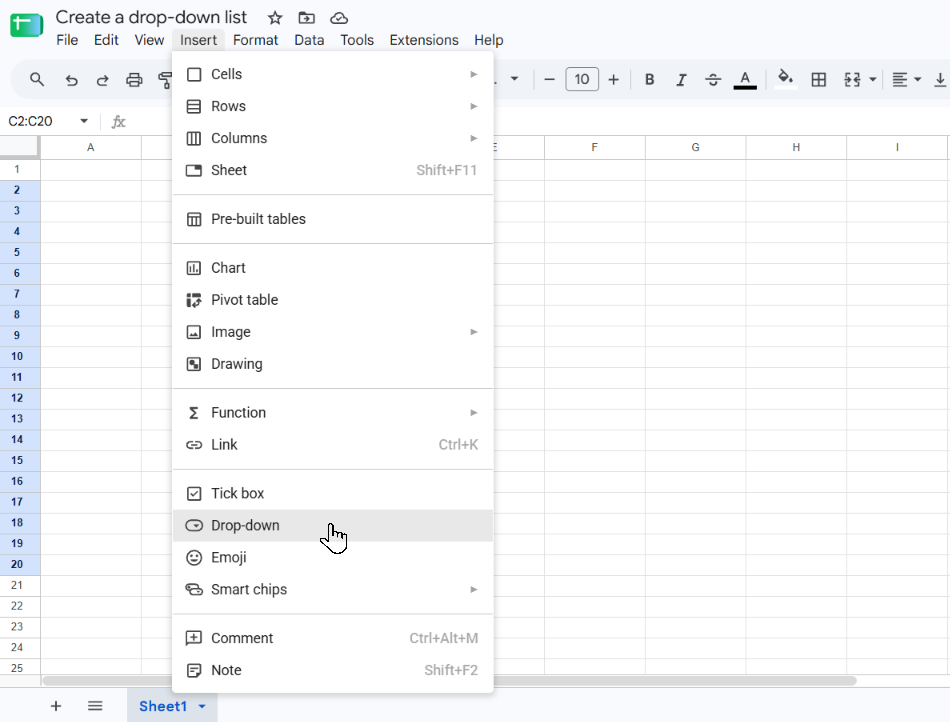Open the View menu

click(149, 40)
